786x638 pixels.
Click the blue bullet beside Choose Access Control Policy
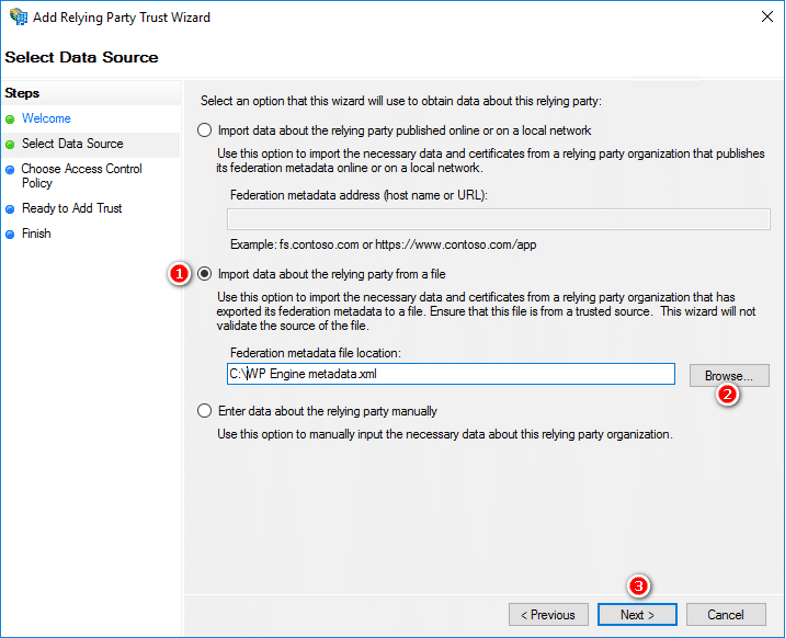pos(10,170)
